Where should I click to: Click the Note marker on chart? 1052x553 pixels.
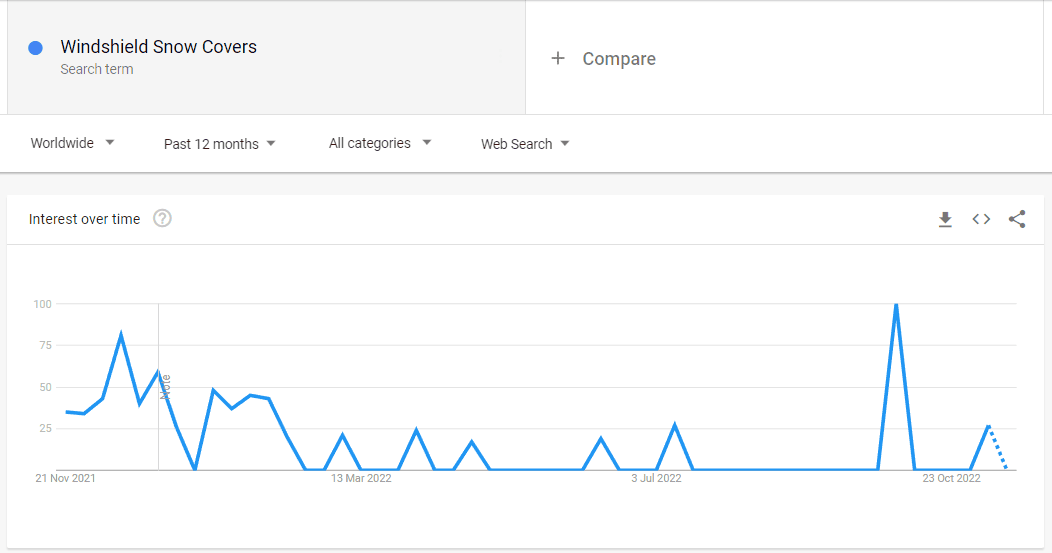click(166, 387)
